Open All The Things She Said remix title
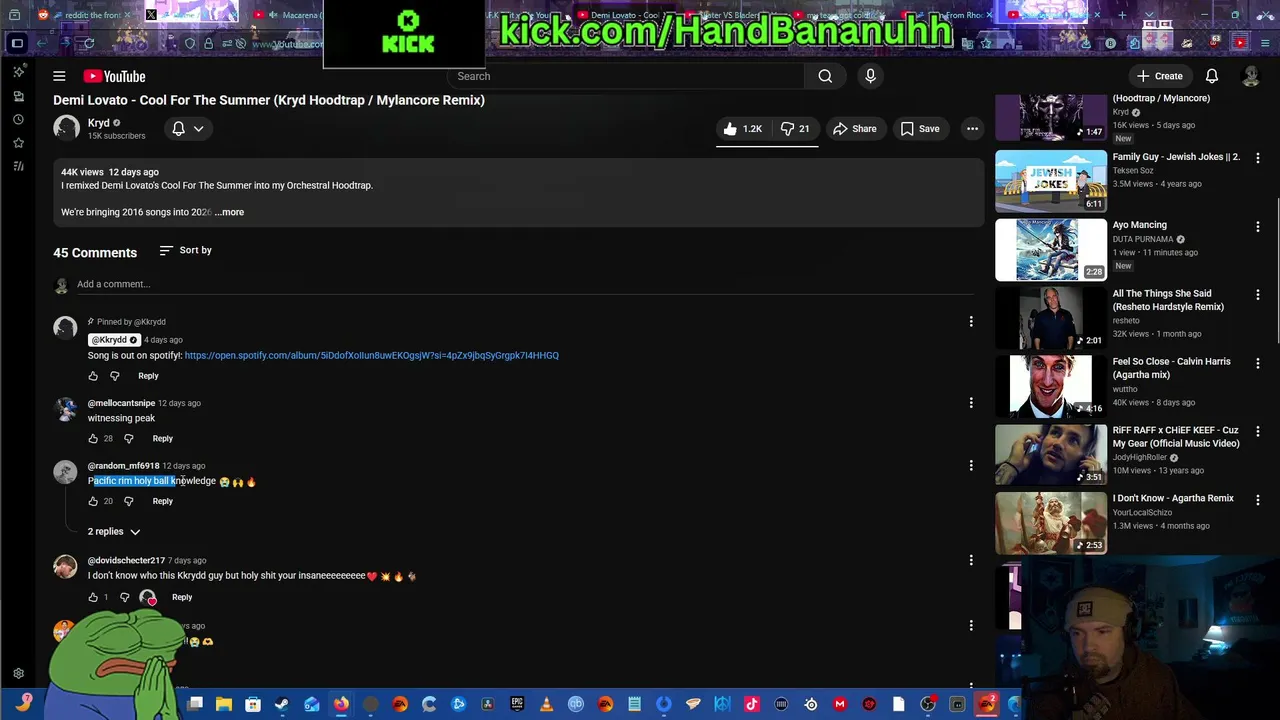The width and height of the screenshot is (1280, 720). coord(1168,300)
